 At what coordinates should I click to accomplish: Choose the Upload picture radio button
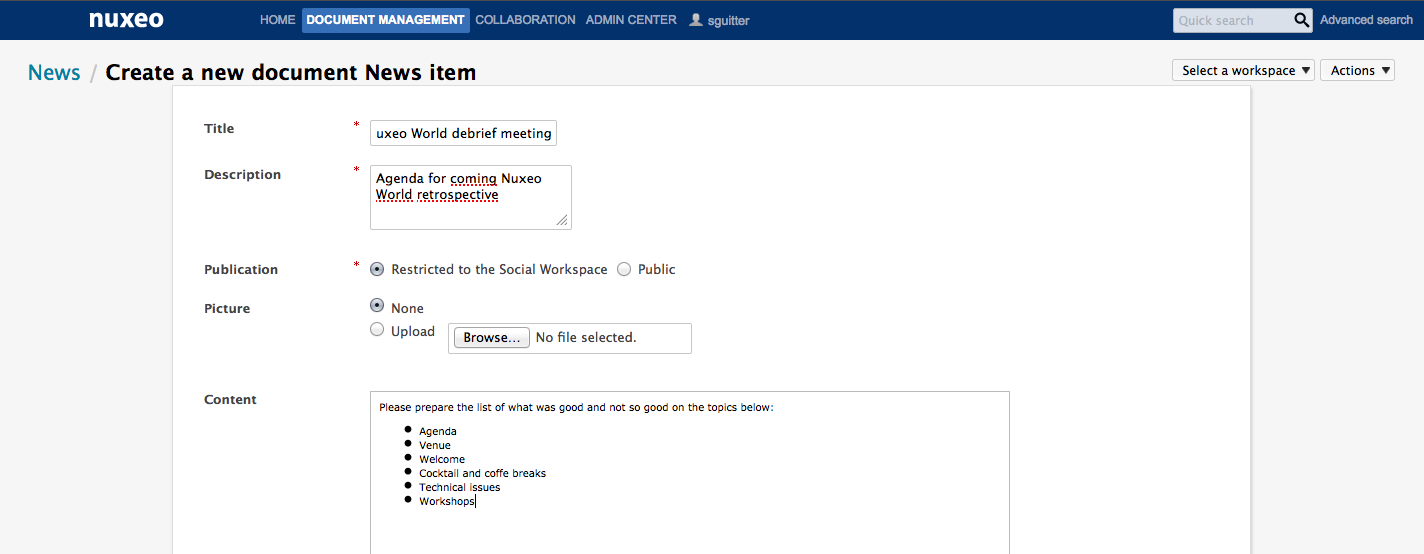pyautogui.click(x=377, y=329)
